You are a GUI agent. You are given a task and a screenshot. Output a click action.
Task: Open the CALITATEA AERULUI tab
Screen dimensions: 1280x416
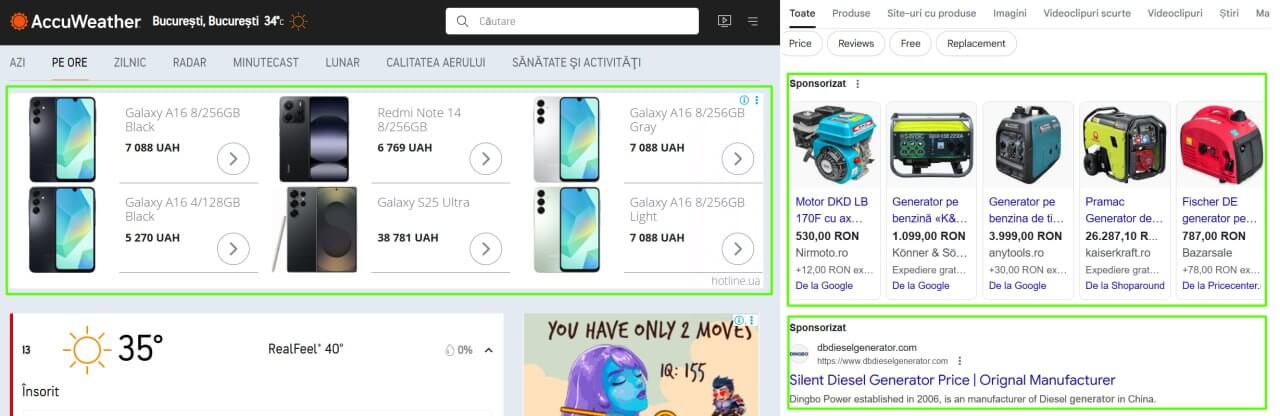point(436,62)
